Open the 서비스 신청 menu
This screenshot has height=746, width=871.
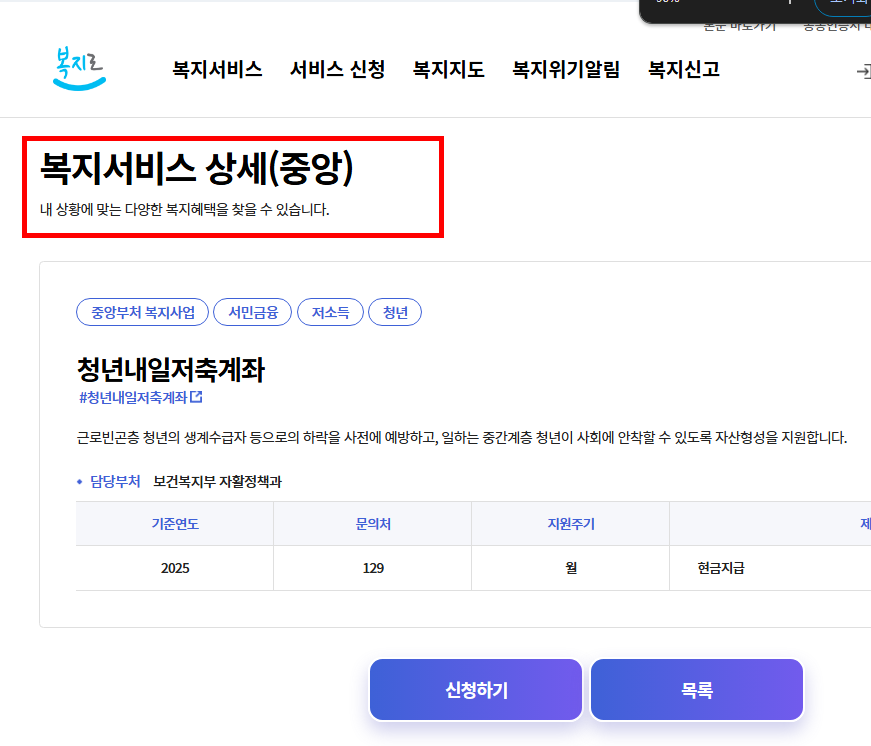[x=337, y=69]
